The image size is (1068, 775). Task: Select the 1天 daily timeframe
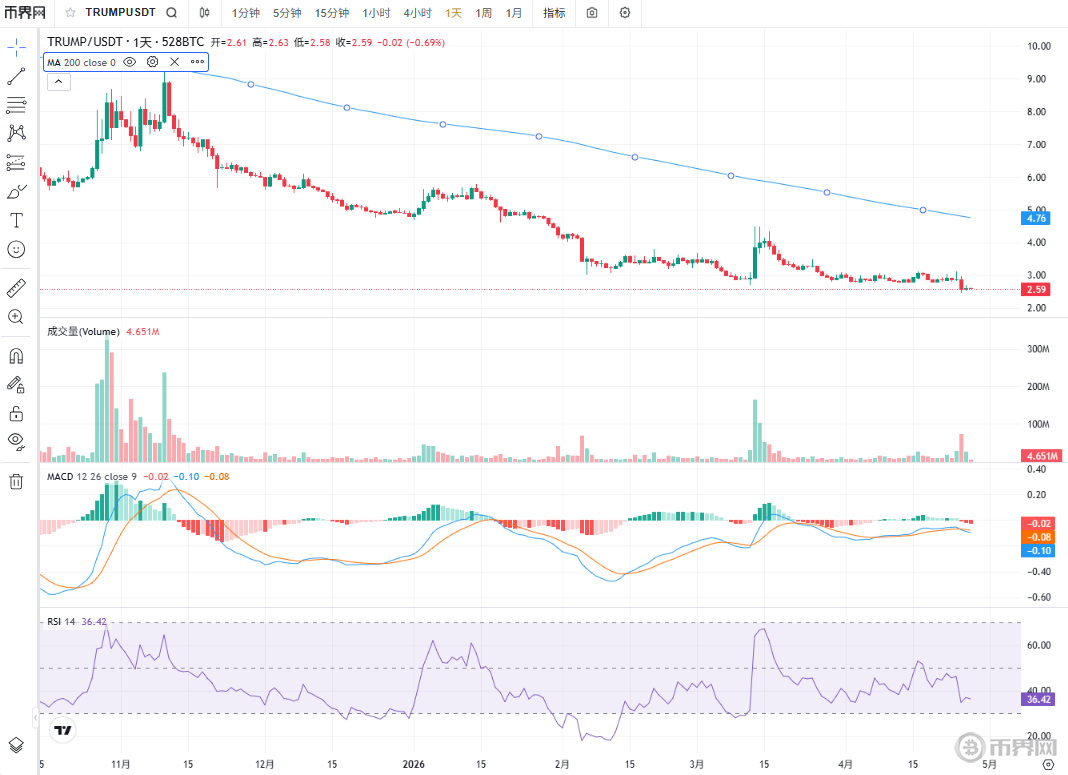coord(454,13)
